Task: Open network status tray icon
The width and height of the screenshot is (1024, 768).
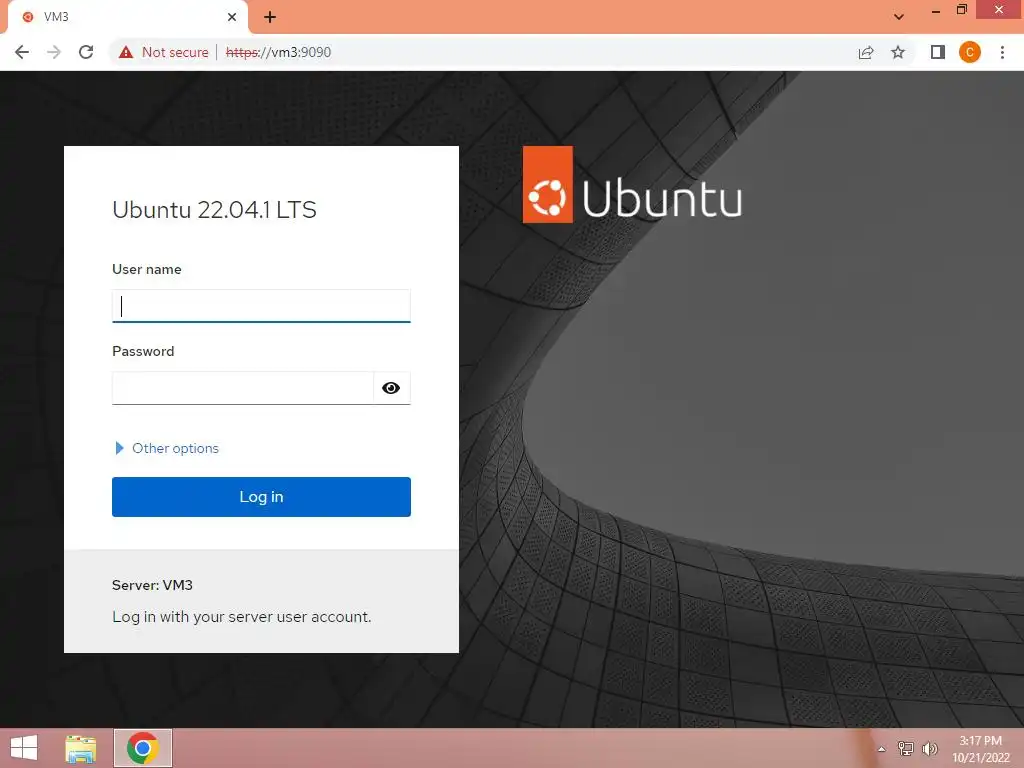Action: [905, 749]
